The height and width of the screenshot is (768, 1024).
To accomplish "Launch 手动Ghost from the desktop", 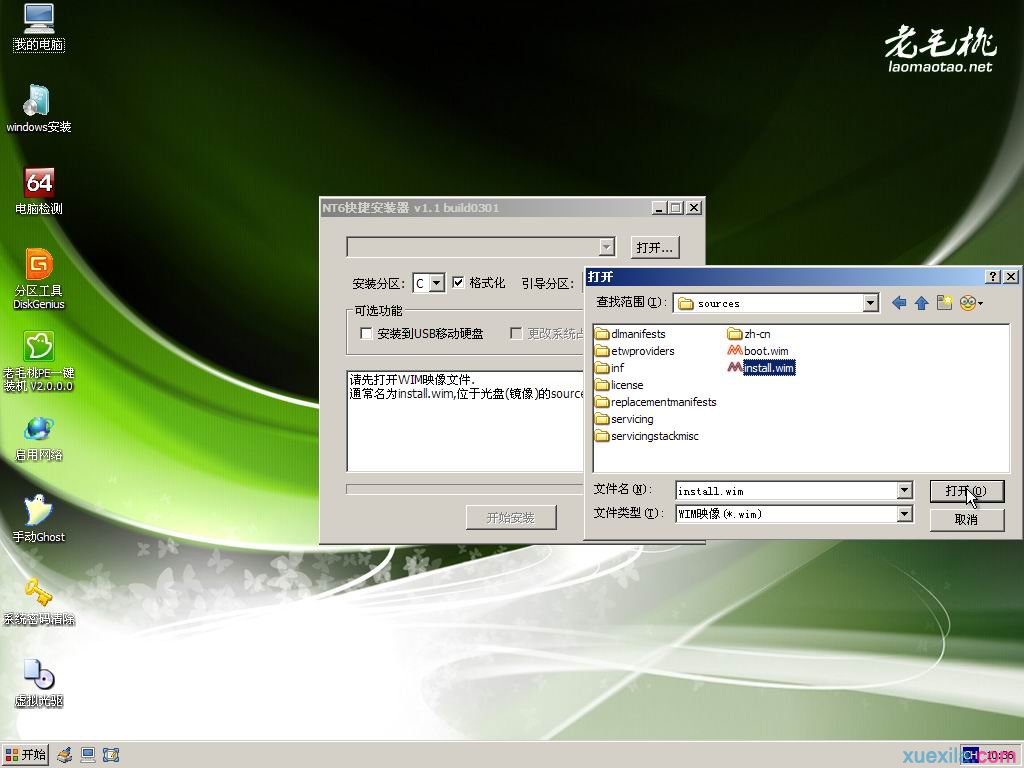I will [38, 510].
